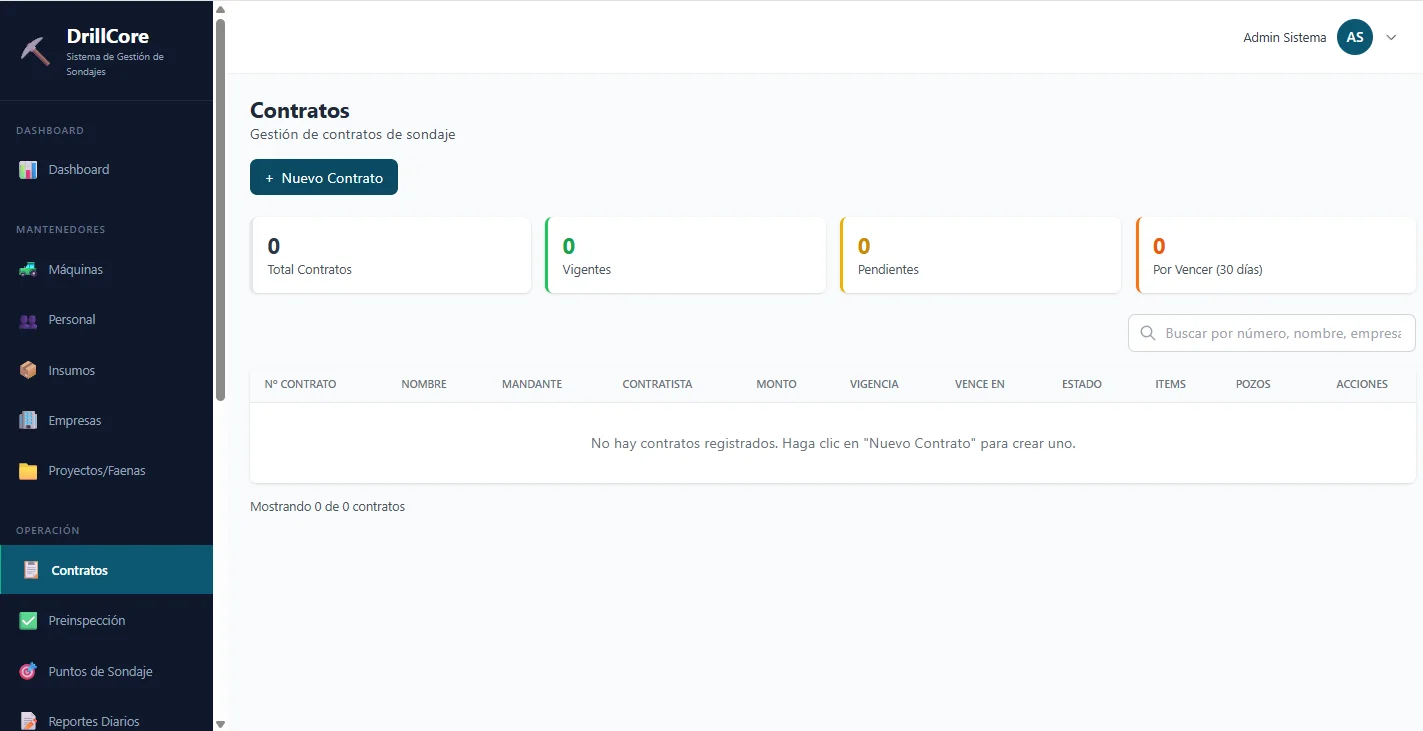Click the sidebar scroll down arrow

[x=220, y=723]
